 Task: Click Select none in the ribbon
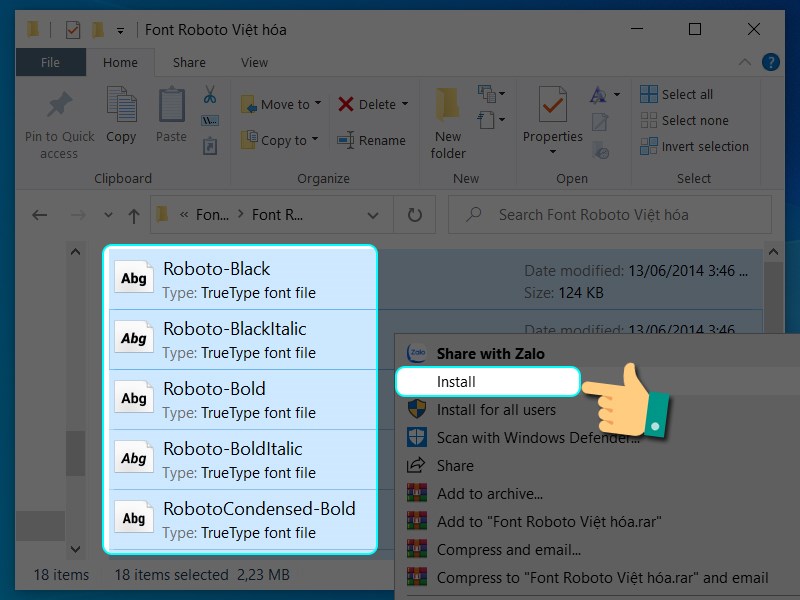point(684,120)
